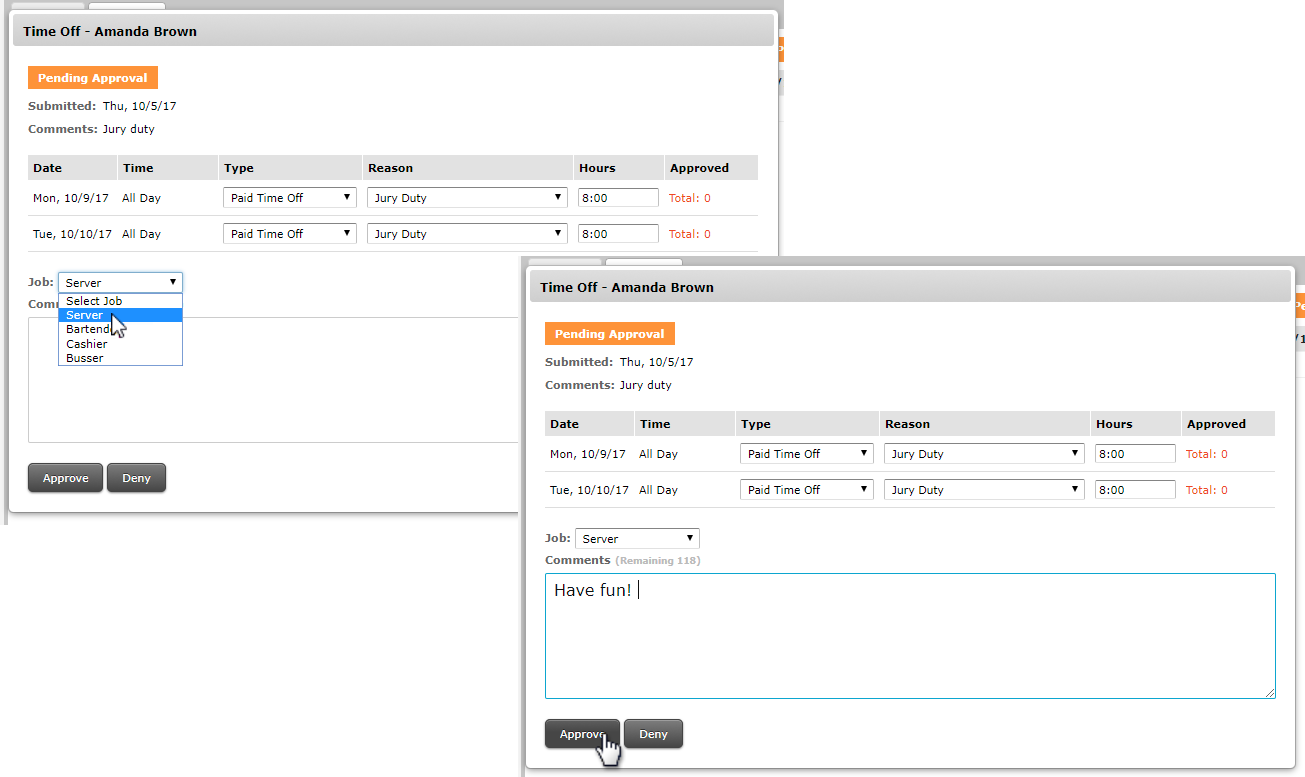The image size is (1305, 777).
Task: Click 'Time Off - Amanda Brown' title in back dialog
Action: point(110,31)
